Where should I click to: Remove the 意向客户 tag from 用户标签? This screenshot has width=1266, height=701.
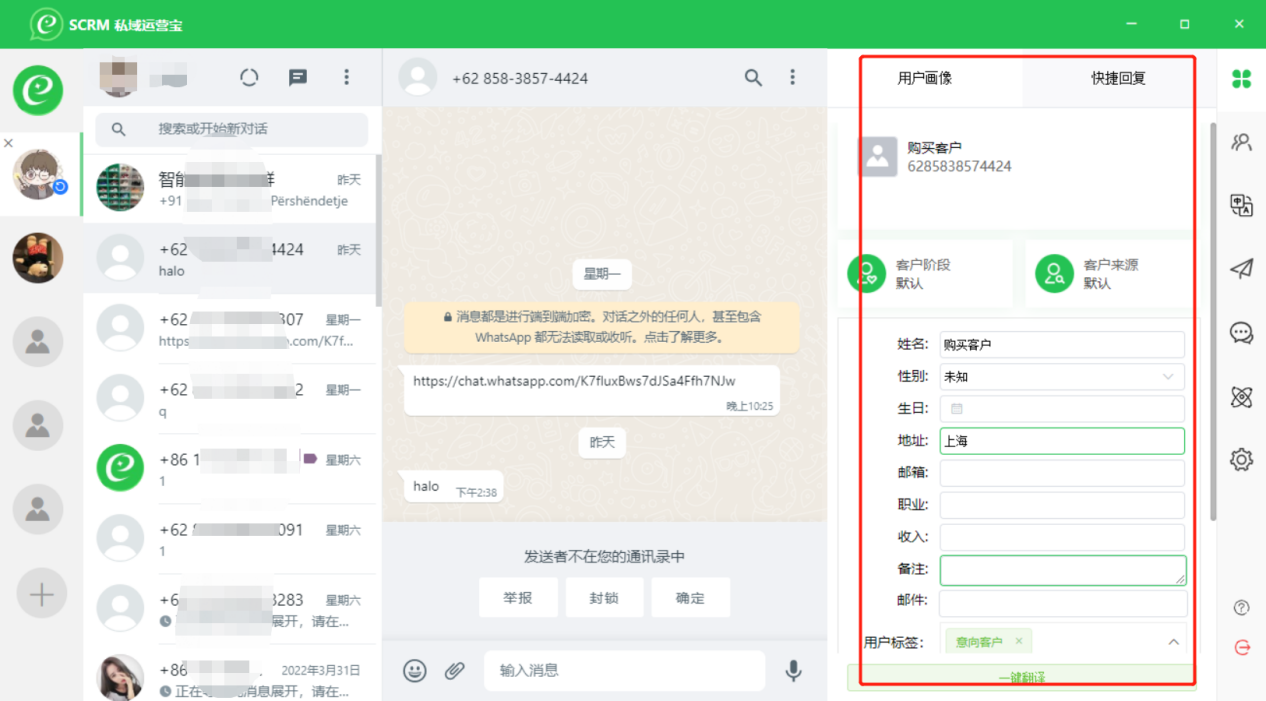1017,641
